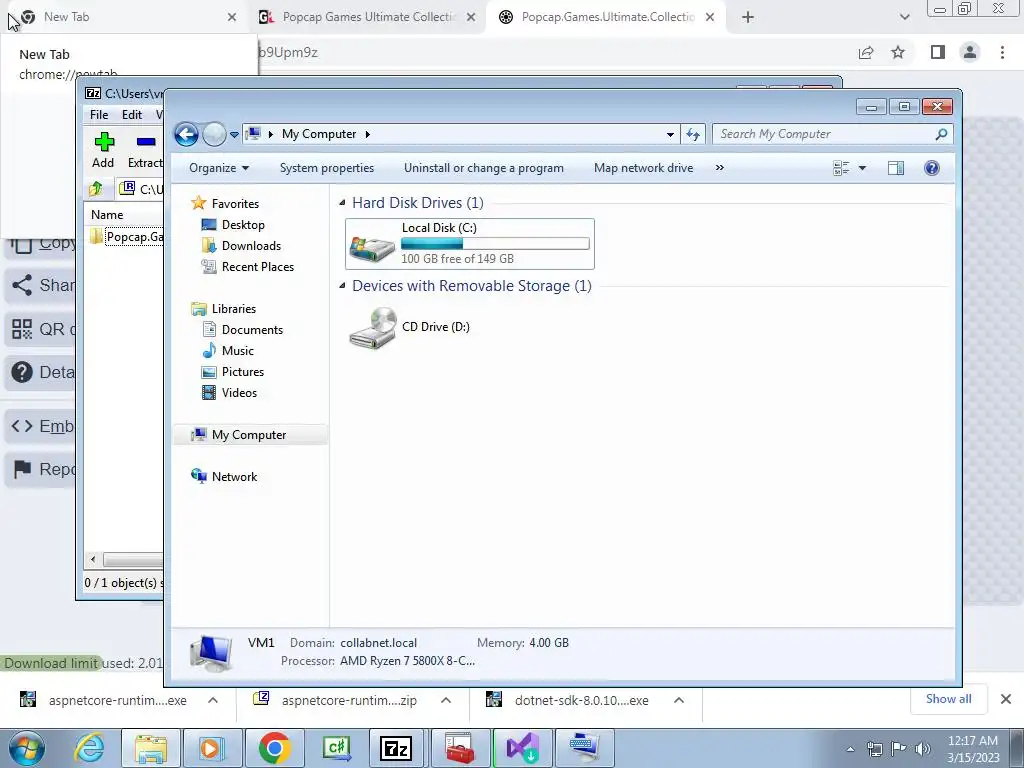Select the Popcap folder in 7-Zip list
The image size is (1024, 768).
pyautogui.click(x=127, y=236)
